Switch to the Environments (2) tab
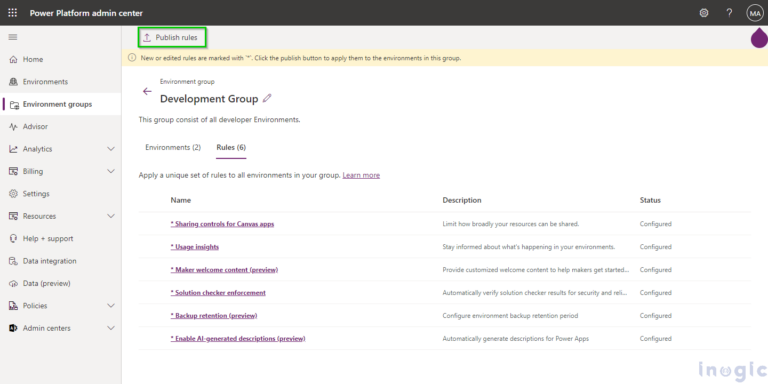Viewport: 768px width, 384px height. point(173,147)
